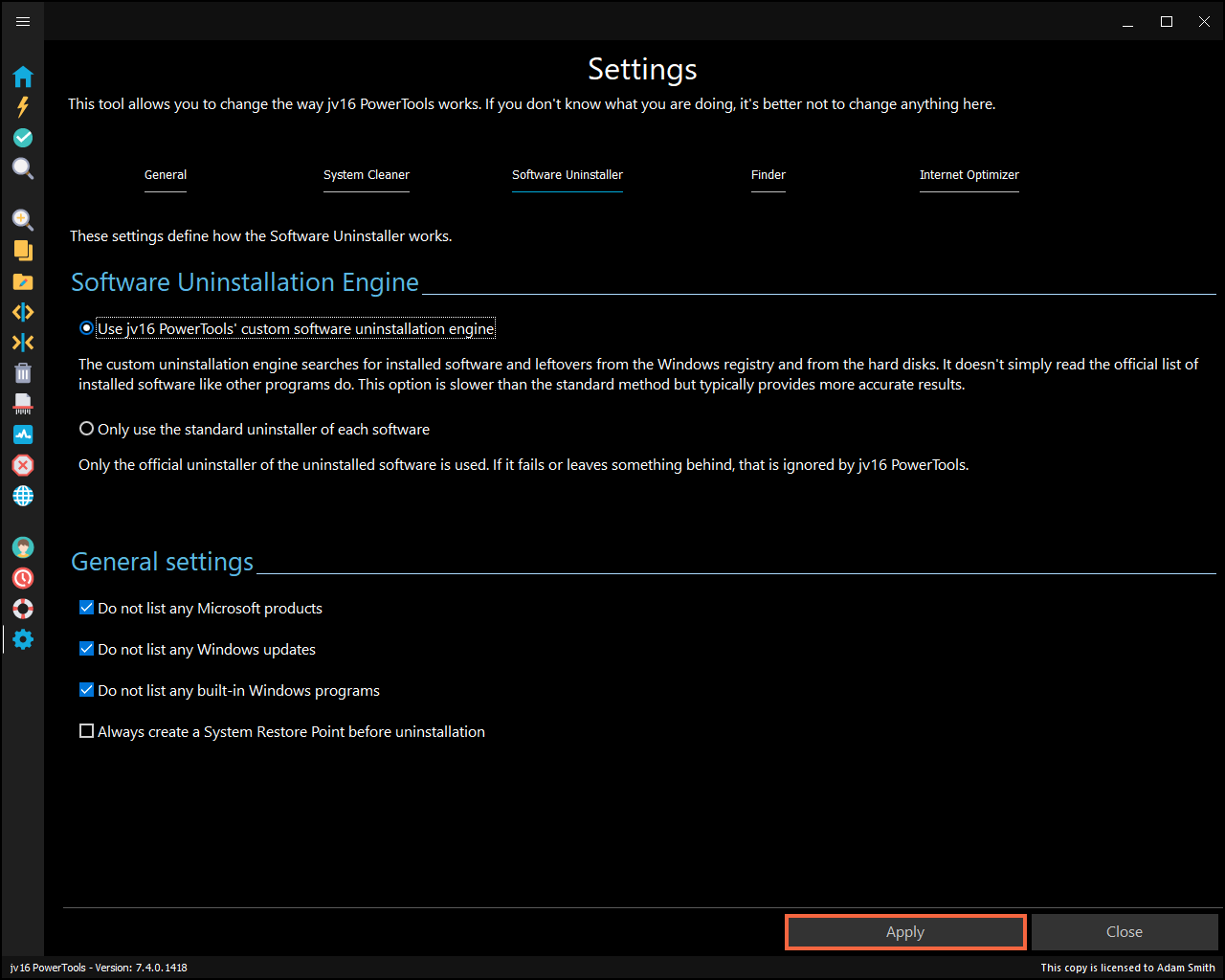This screenshot has height=980, width=1225.
Task: Click the red clock sidebar icon
Action: [x=23, y=578]
